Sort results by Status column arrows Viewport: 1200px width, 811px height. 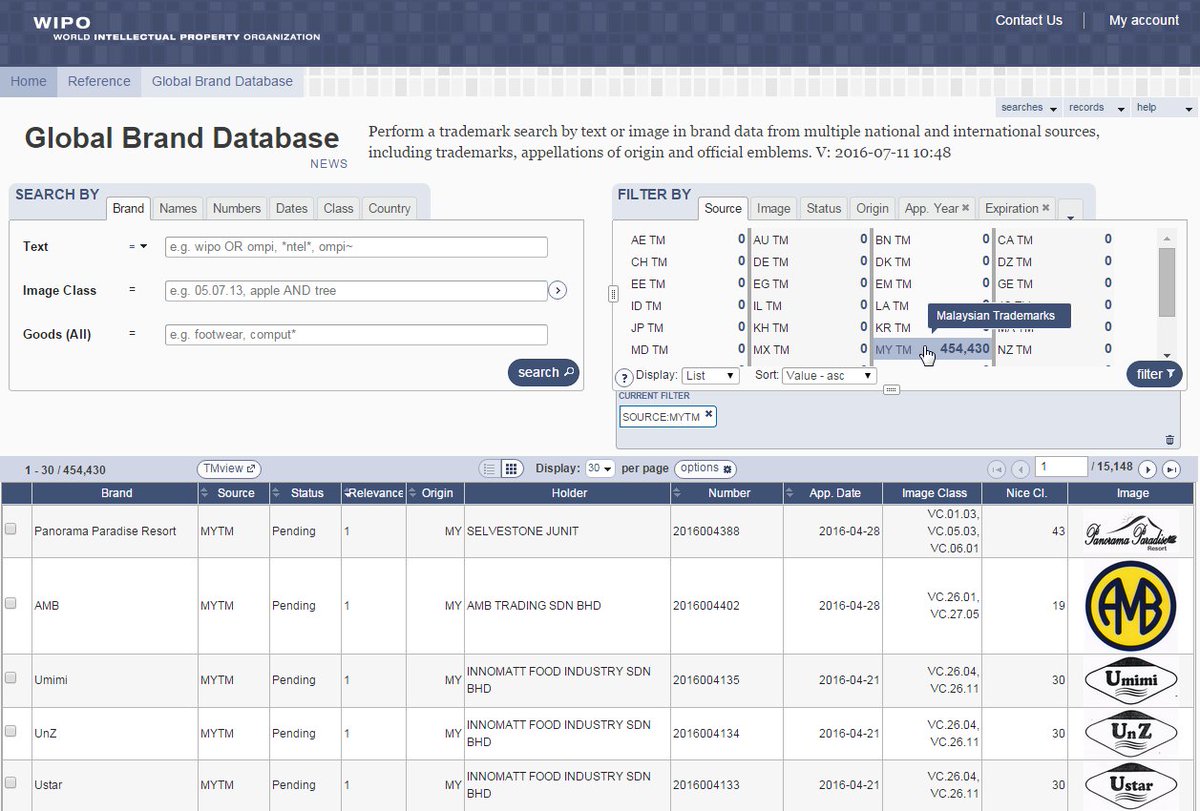coord(278,493)
